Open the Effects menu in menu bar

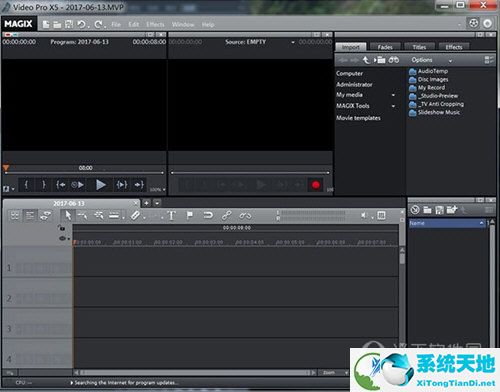pos(155,24)
